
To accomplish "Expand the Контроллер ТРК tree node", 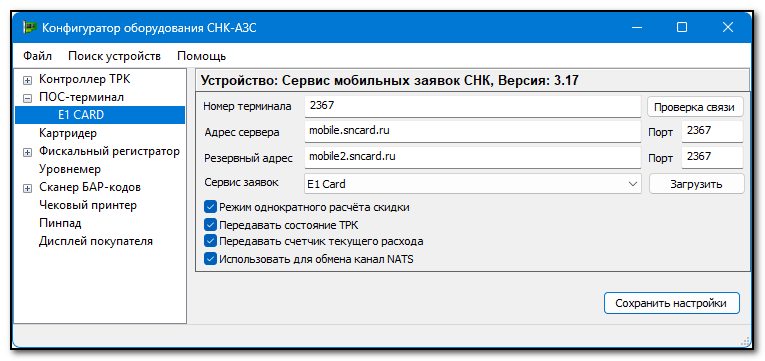I will [x=28, y=80].
